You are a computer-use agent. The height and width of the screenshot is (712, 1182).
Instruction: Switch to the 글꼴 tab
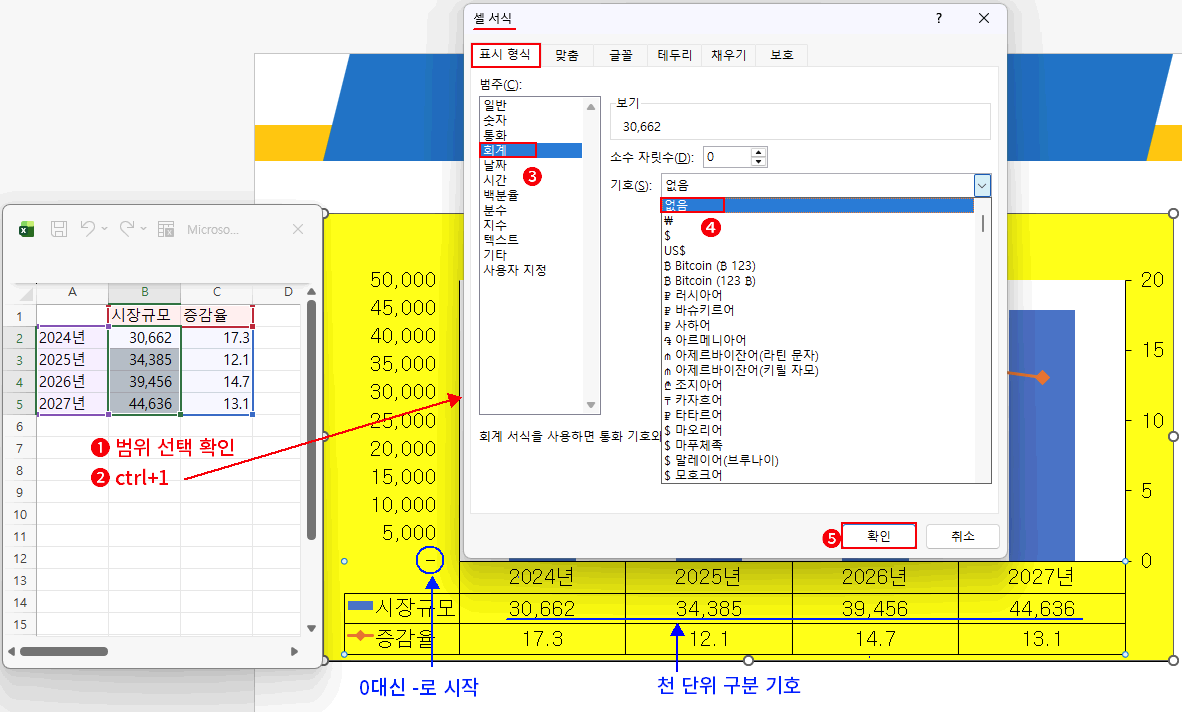click(x=620, y=55)
